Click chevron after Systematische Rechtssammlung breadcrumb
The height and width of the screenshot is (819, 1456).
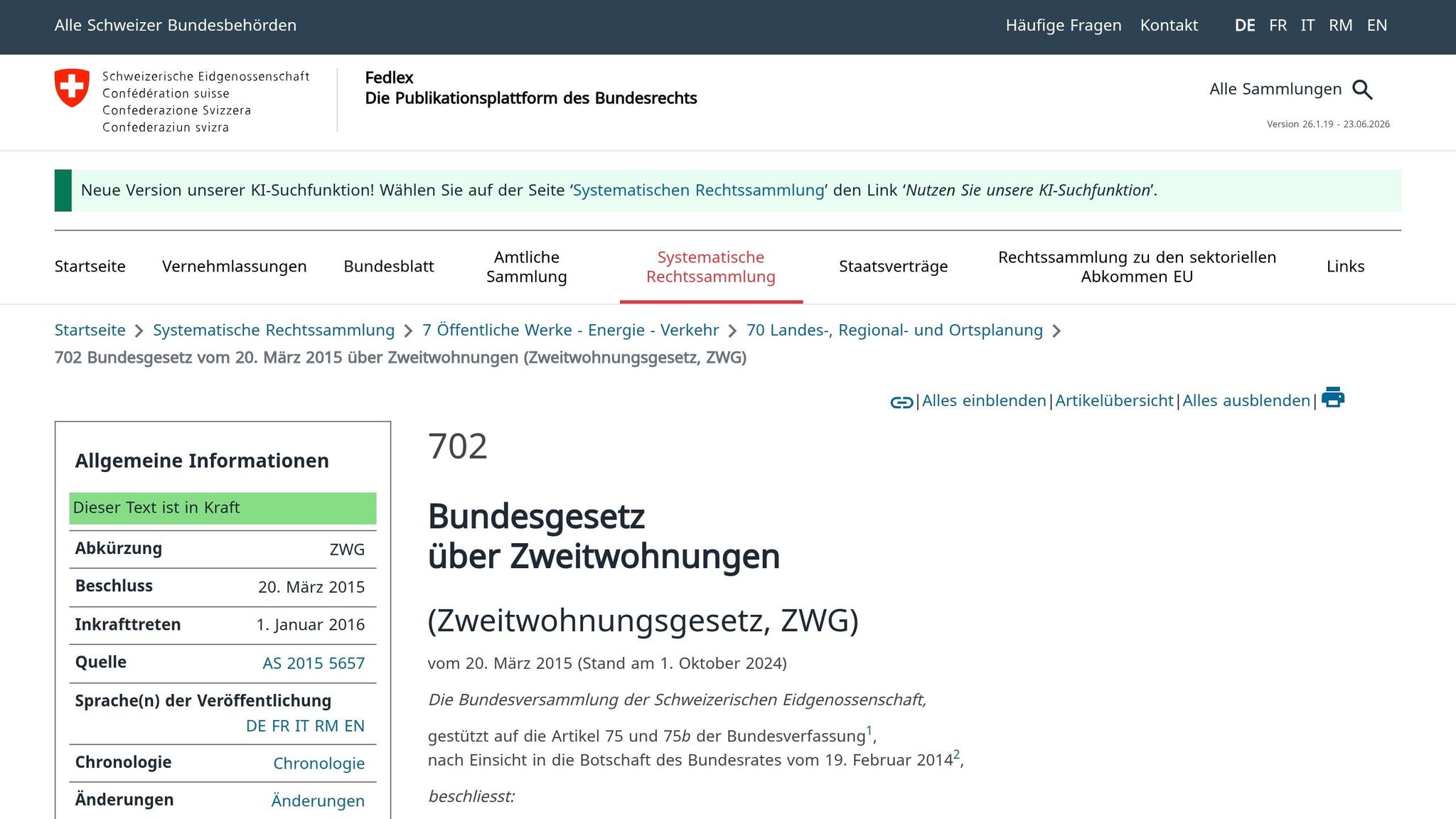click(408, 331)
